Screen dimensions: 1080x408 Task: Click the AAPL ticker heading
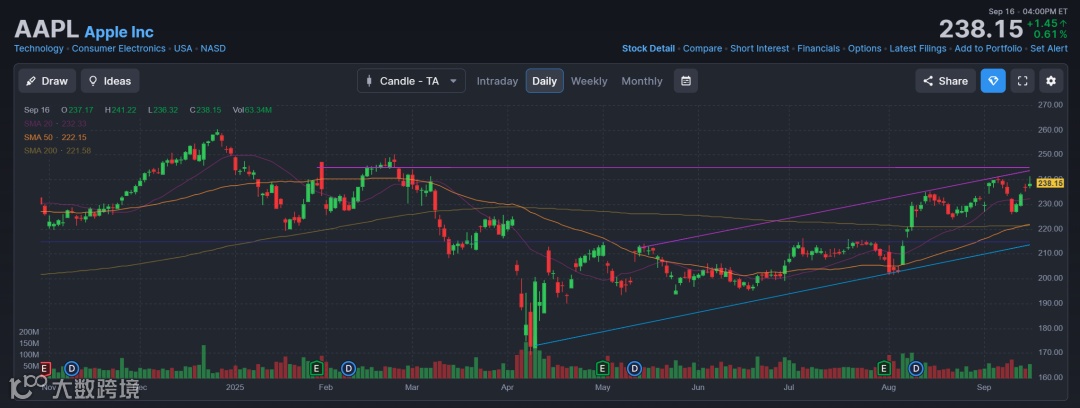(x=47, y=30)
